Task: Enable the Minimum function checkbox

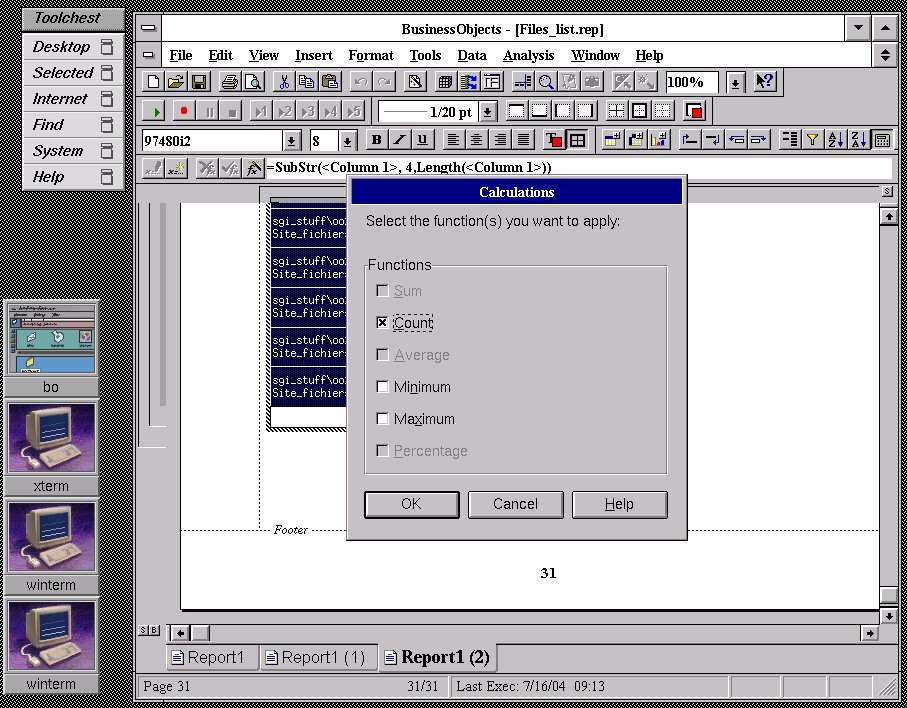Action: [382, 387]
